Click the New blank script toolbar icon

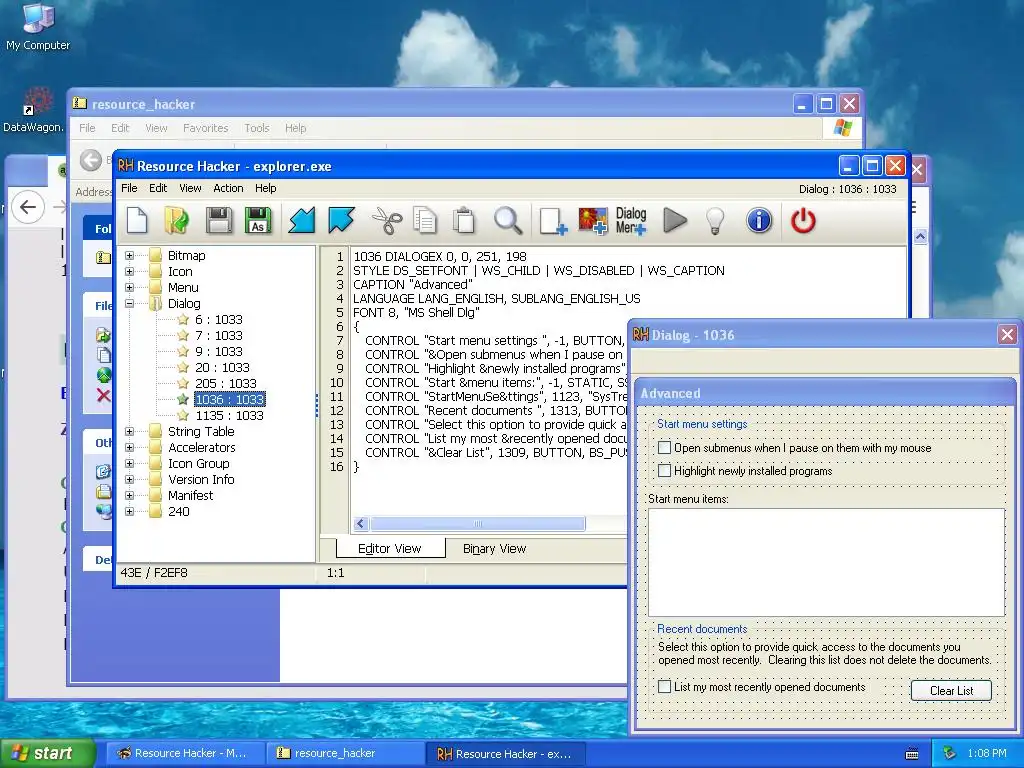point(137,220)
